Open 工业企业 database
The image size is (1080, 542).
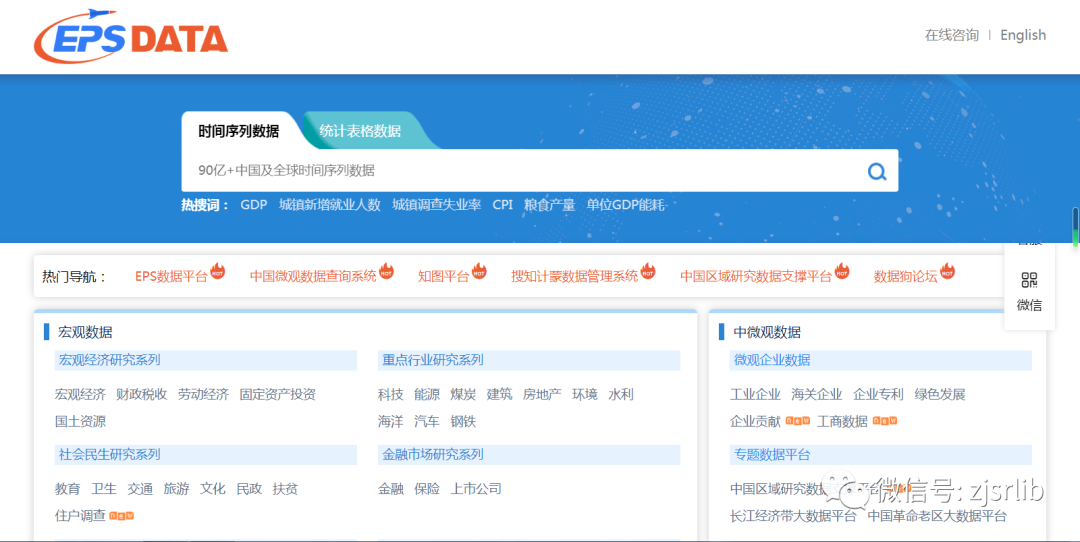point(755,395)
